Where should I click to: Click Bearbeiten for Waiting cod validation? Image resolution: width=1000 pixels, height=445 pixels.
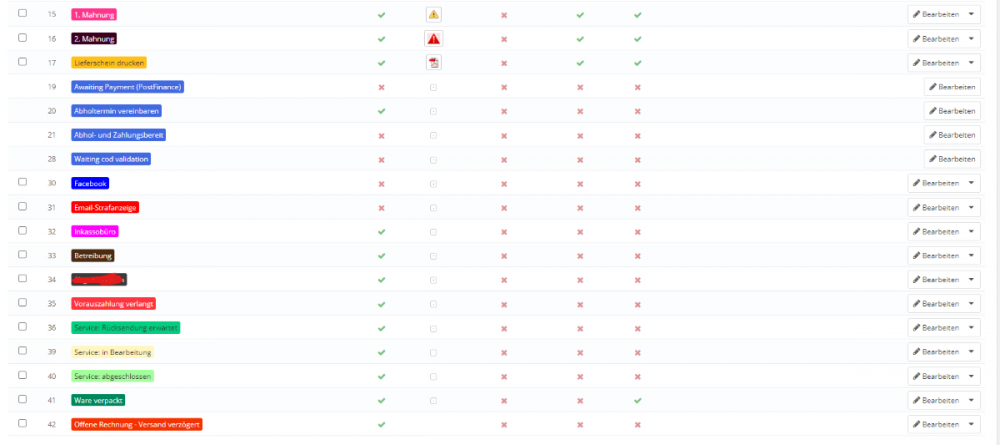[x=951, y=159]
